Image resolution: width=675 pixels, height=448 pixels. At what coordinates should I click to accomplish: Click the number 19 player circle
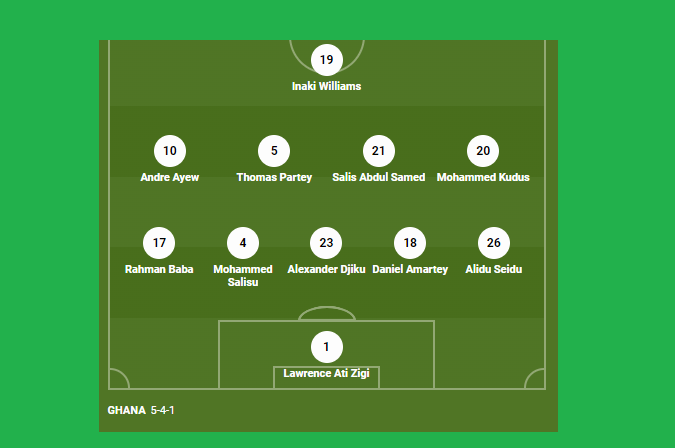(x=327, y=60)
